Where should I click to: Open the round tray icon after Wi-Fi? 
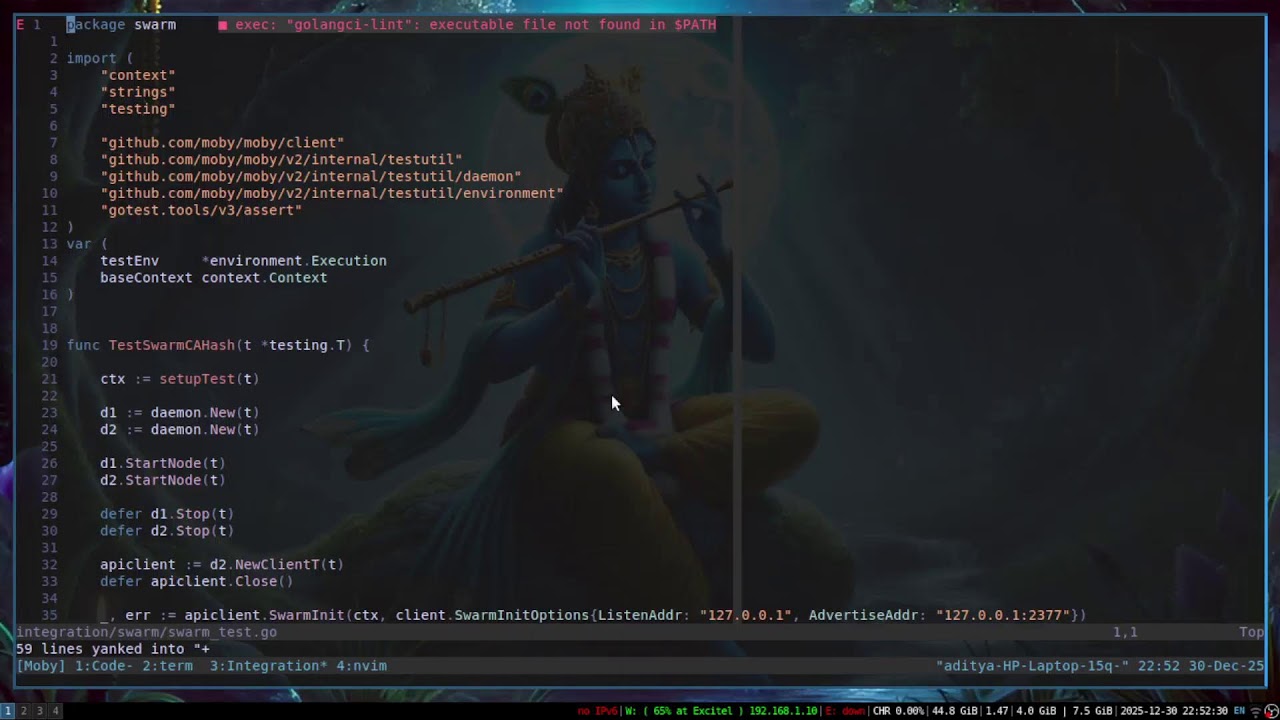click(x=1272, y=711)
